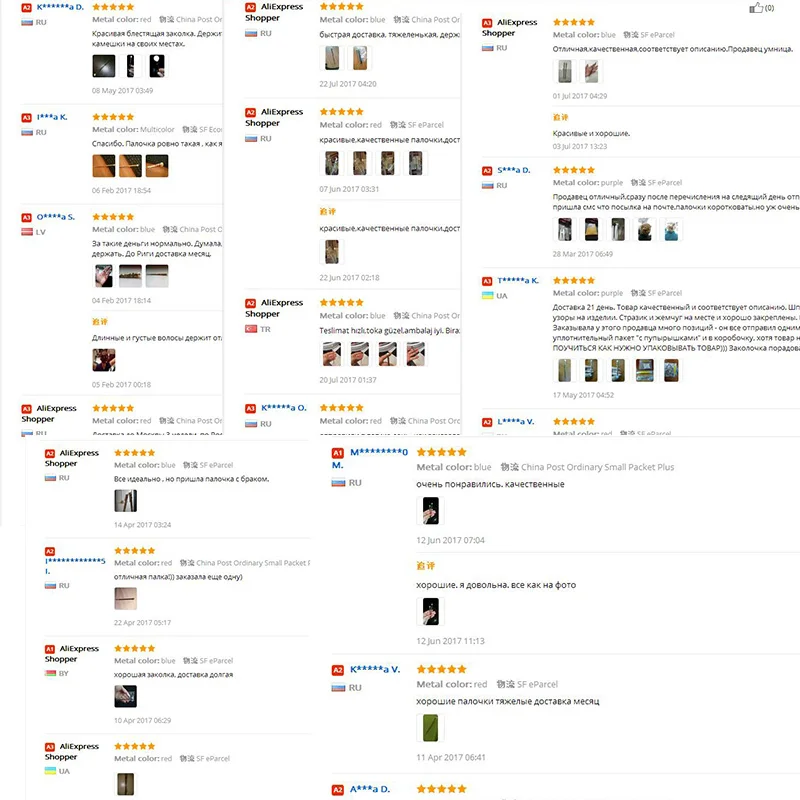Click the Russian flag under M*********0 M.
800x800 pixels.
338,483
